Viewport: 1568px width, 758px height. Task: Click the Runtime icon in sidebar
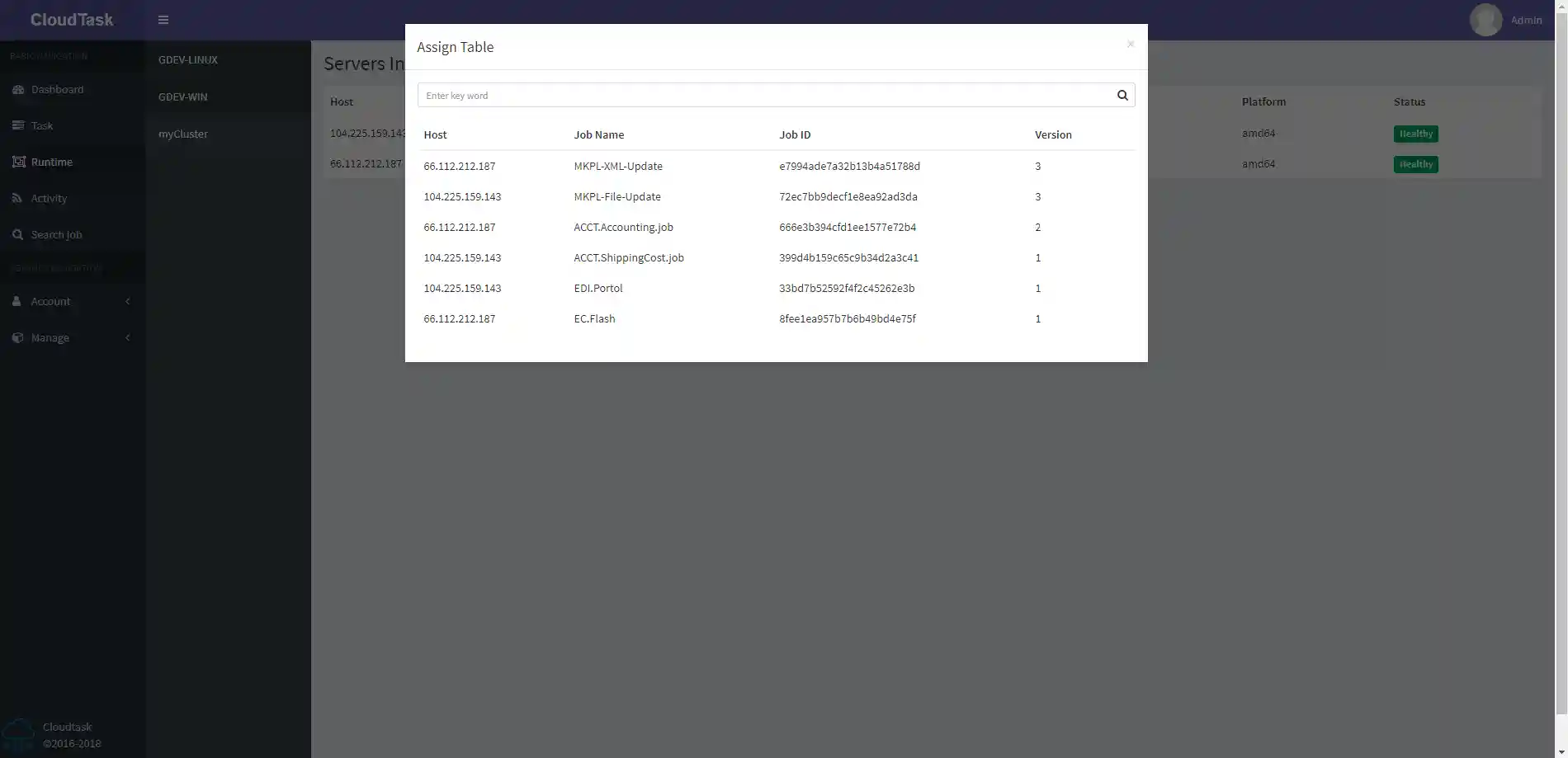[x=18, y=162]
